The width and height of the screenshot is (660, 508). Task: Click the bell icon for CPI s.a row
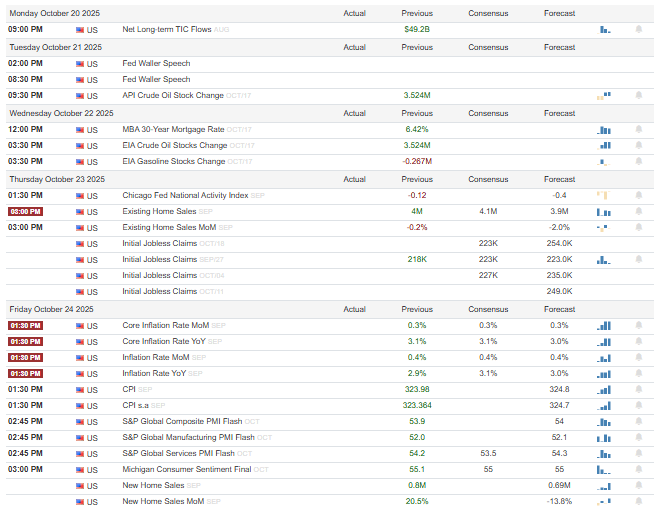pyautogui.click(x=639, y=405)
